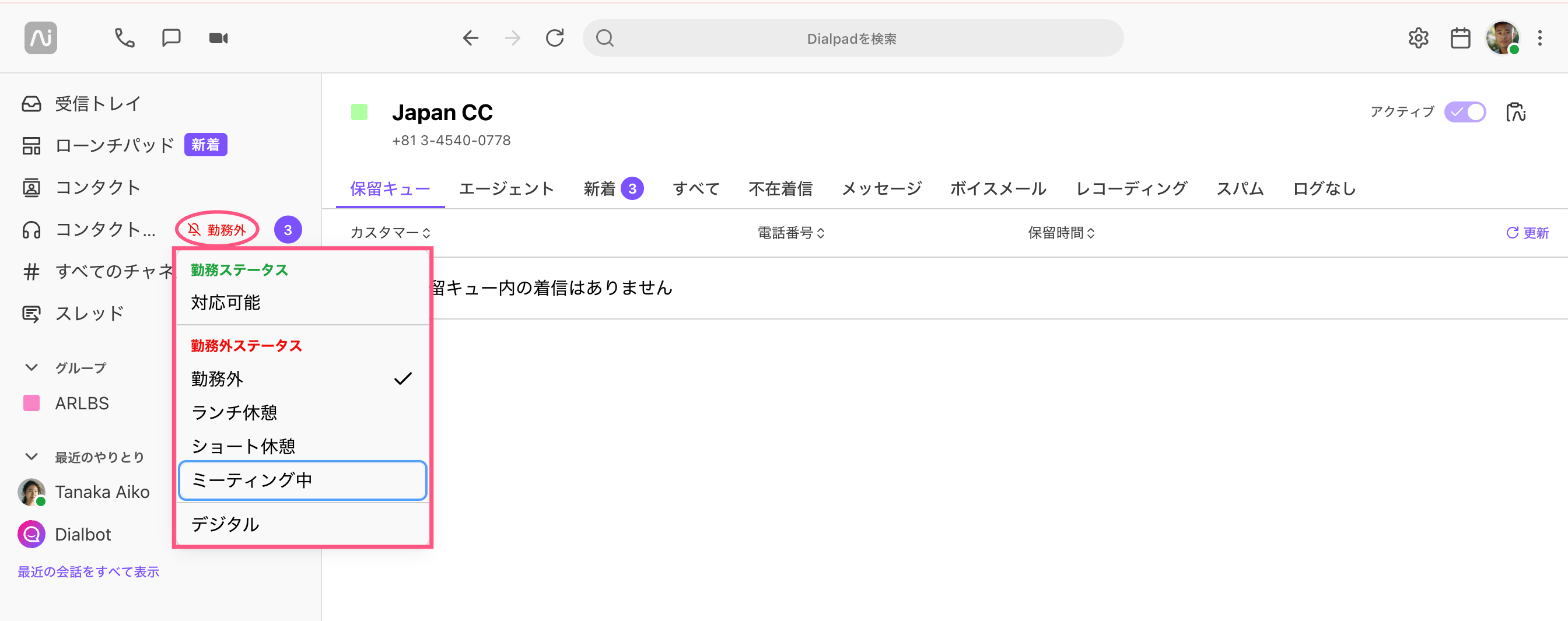Switch to 保留キュー tab
This screenshot has width=1568, height=621.
coord(390,189)
